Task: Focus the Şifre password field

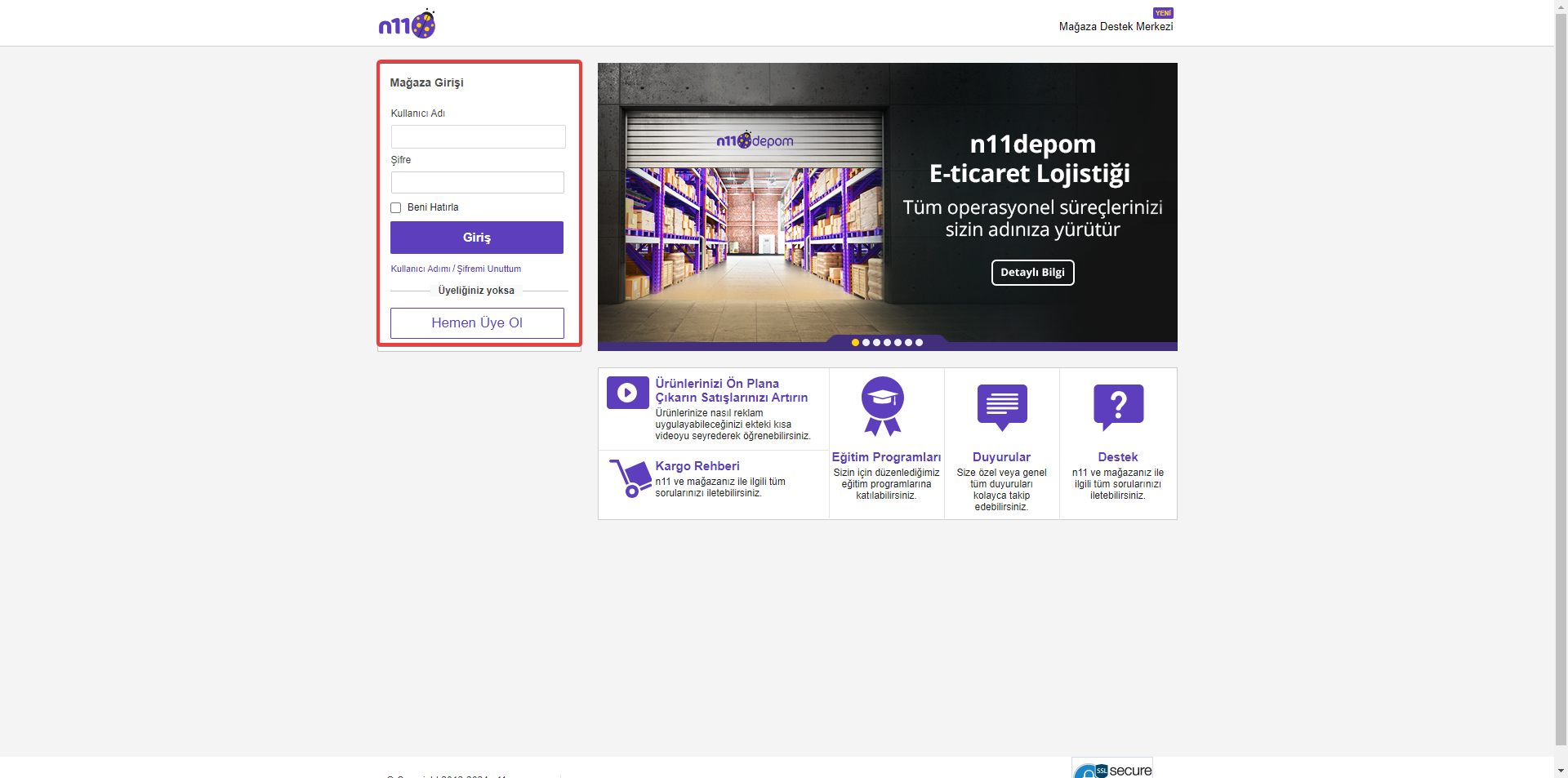Action: (477, 182)
